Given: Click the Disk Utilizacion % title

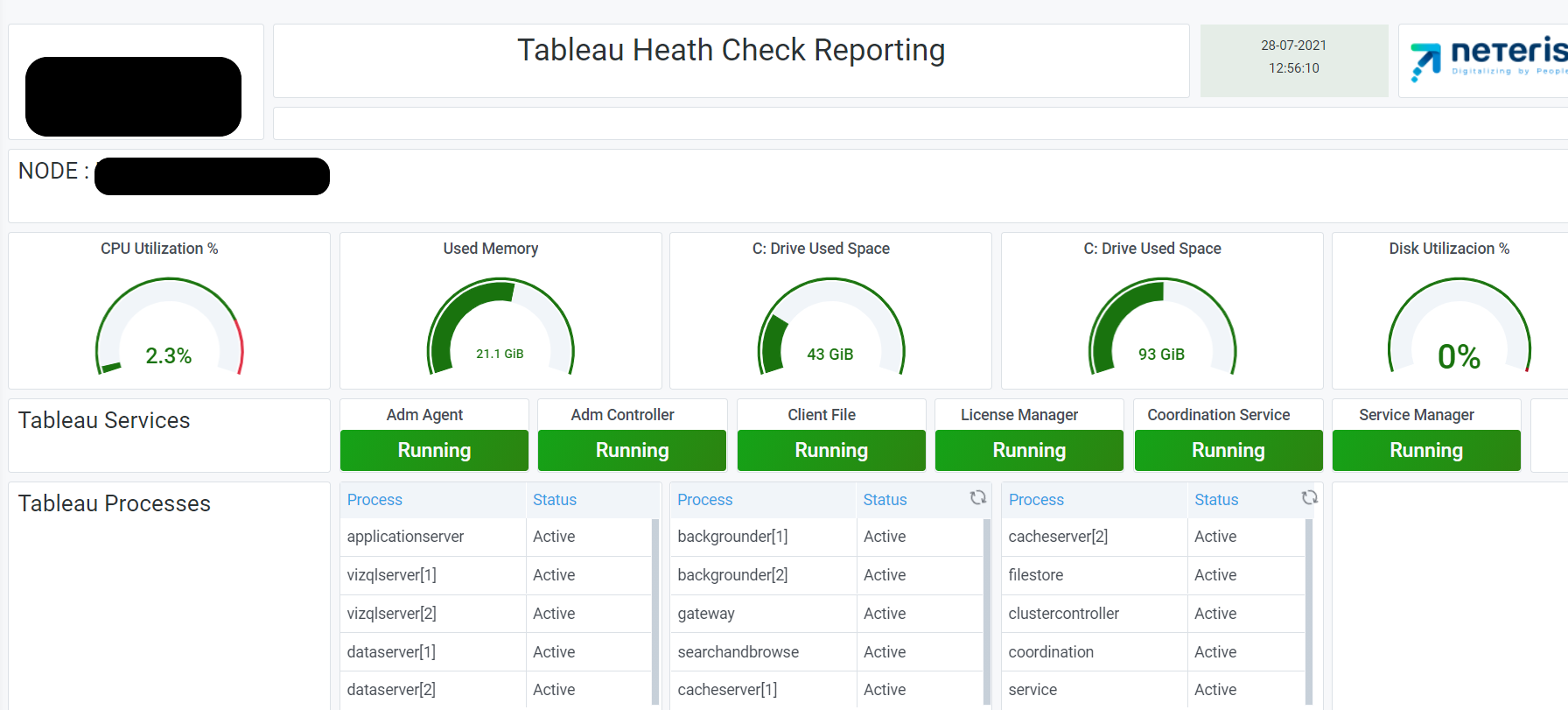Looking at the screenshot, I should [1449, 249].
